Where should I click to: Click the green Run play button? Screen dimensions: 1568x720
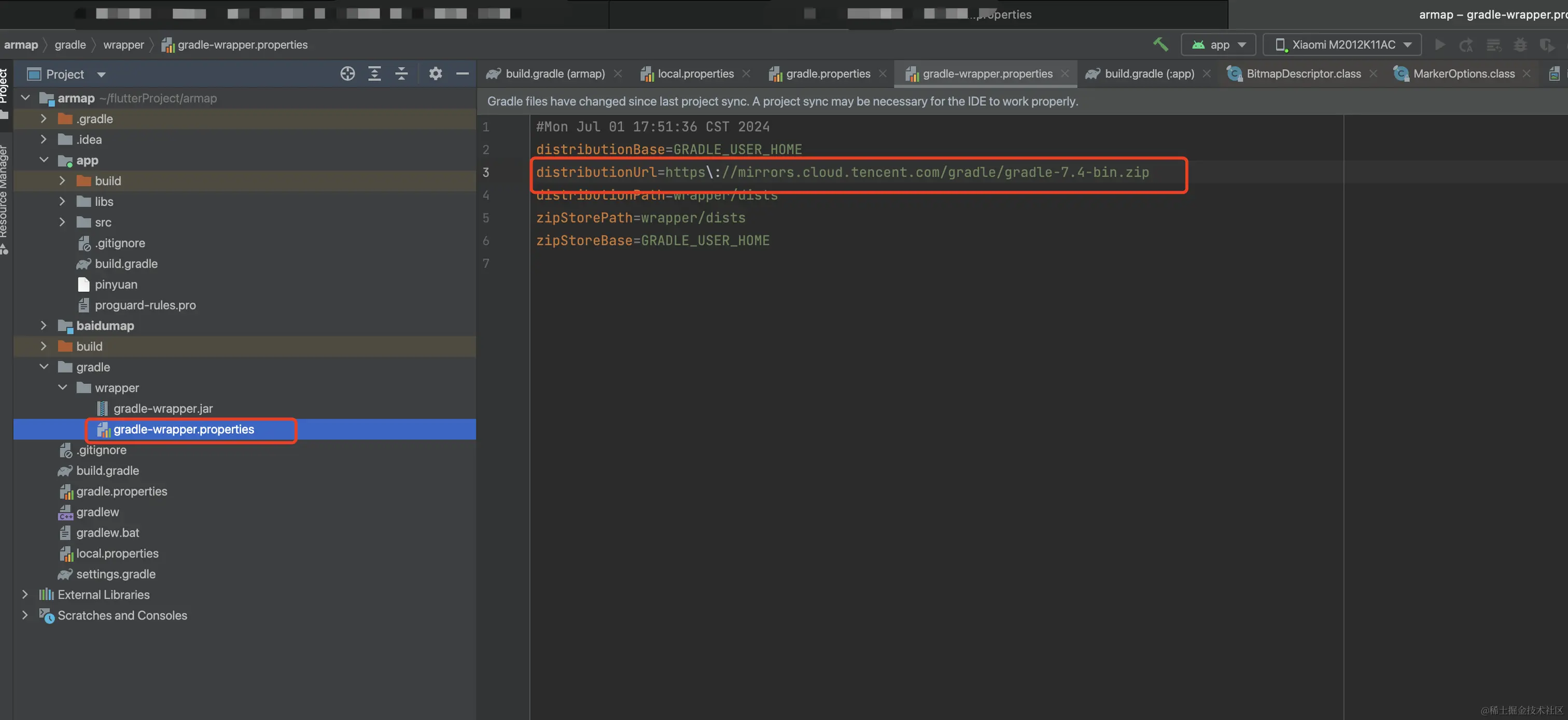pos(1439,45)
